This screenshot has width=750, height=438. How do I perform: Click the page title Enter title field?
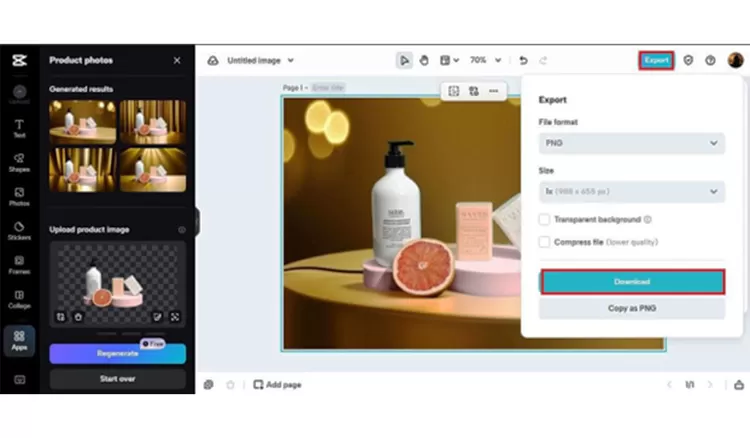point(328,88)
